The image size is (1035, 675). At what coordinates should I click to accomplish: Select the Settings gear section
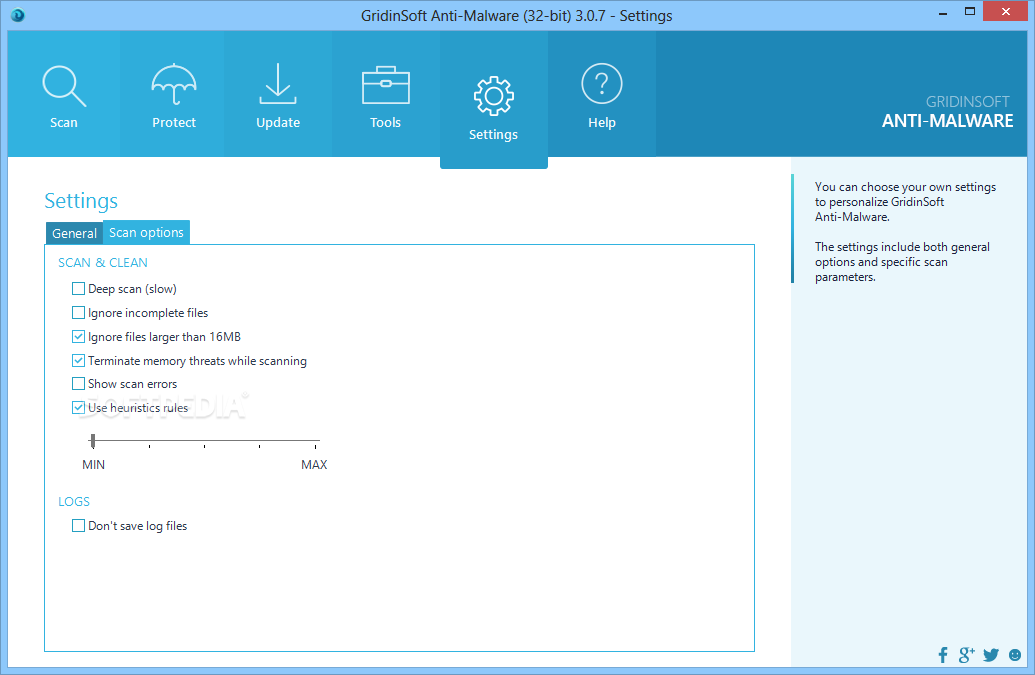point(494,100)
